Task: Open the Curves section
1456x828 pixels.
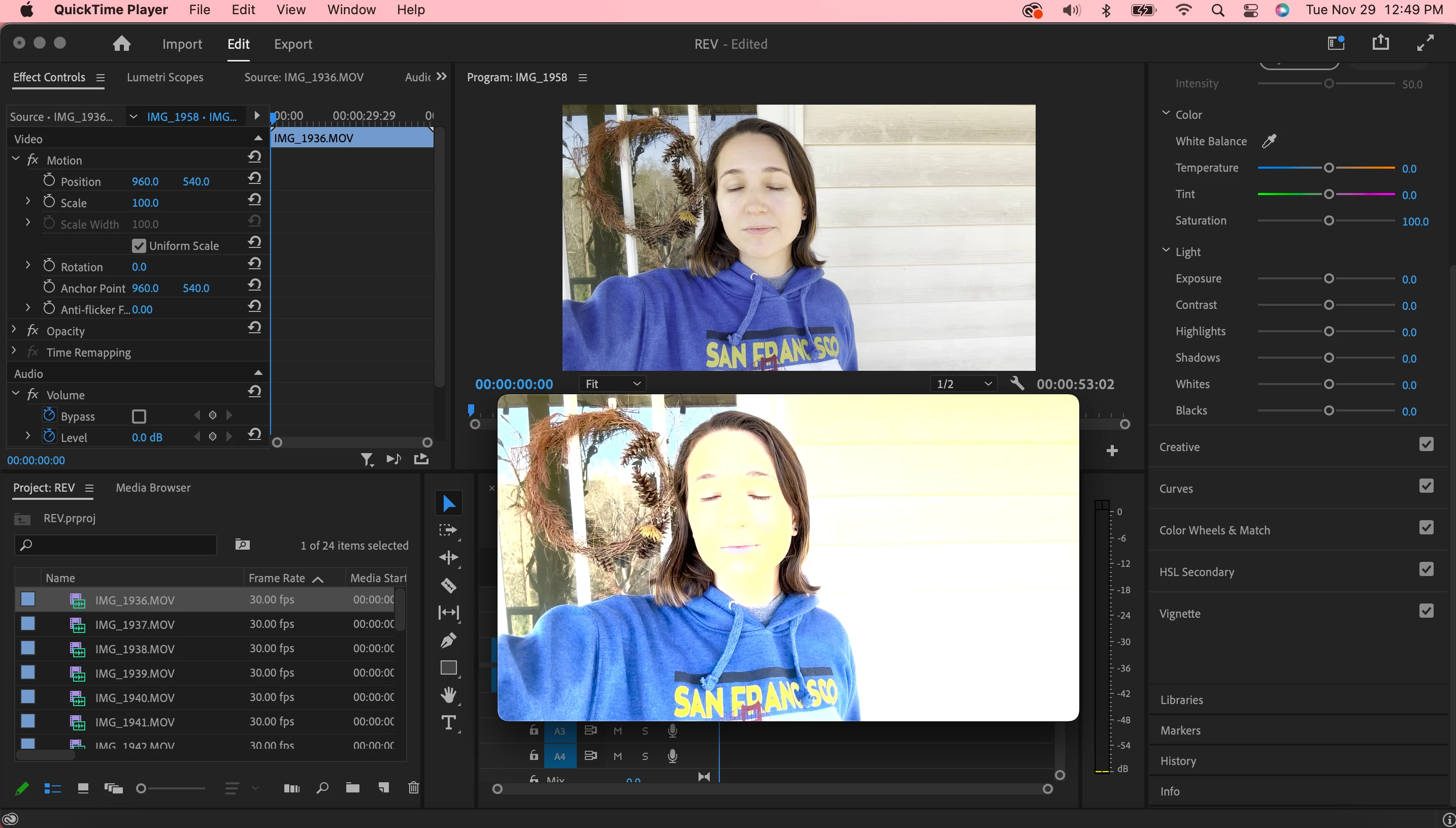Action: point(1176,489)
